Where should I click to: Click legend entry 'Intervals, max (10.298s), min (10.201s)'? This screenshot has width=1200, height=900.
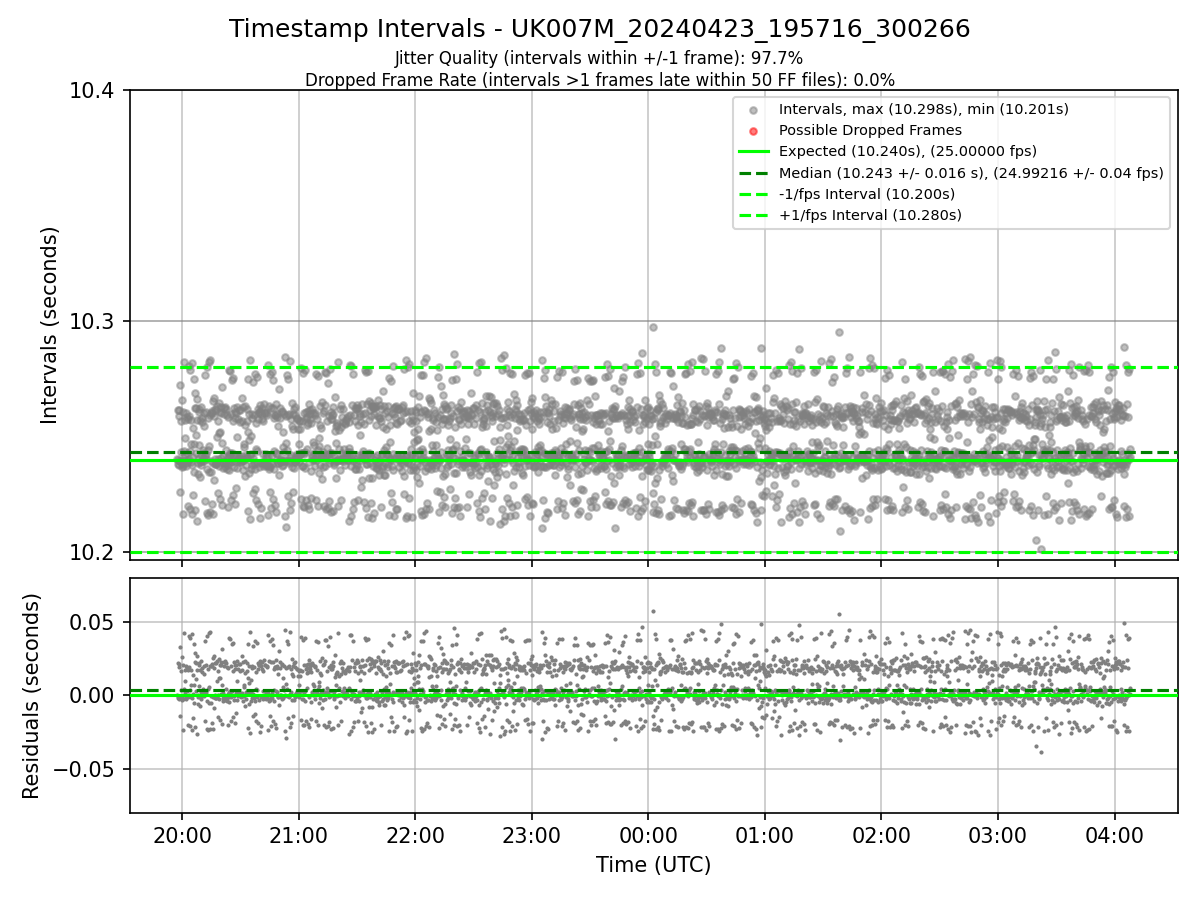click(x=925, y=109)
